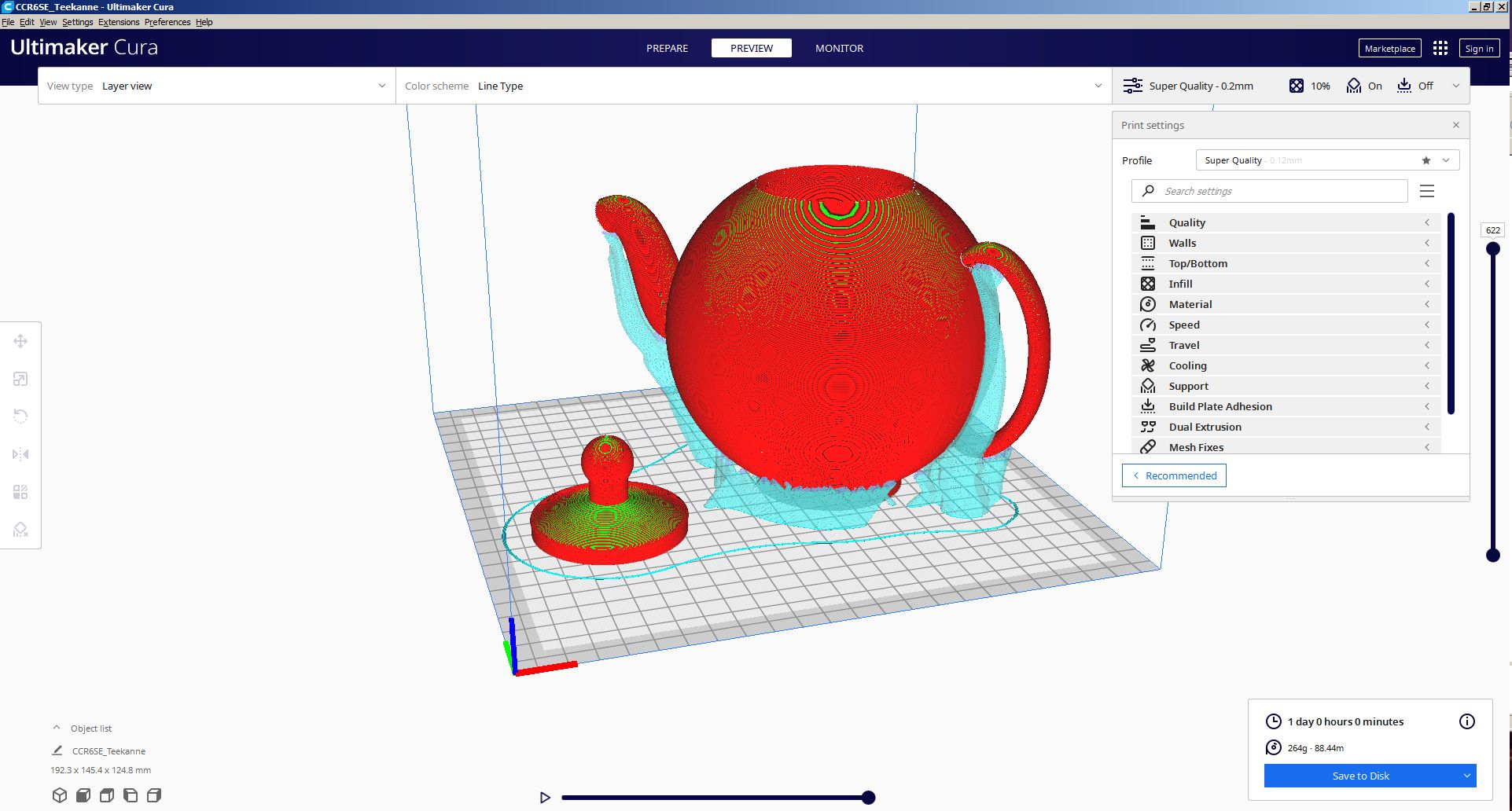Click the print settings sliders icon

click(x=1133, y=86)
